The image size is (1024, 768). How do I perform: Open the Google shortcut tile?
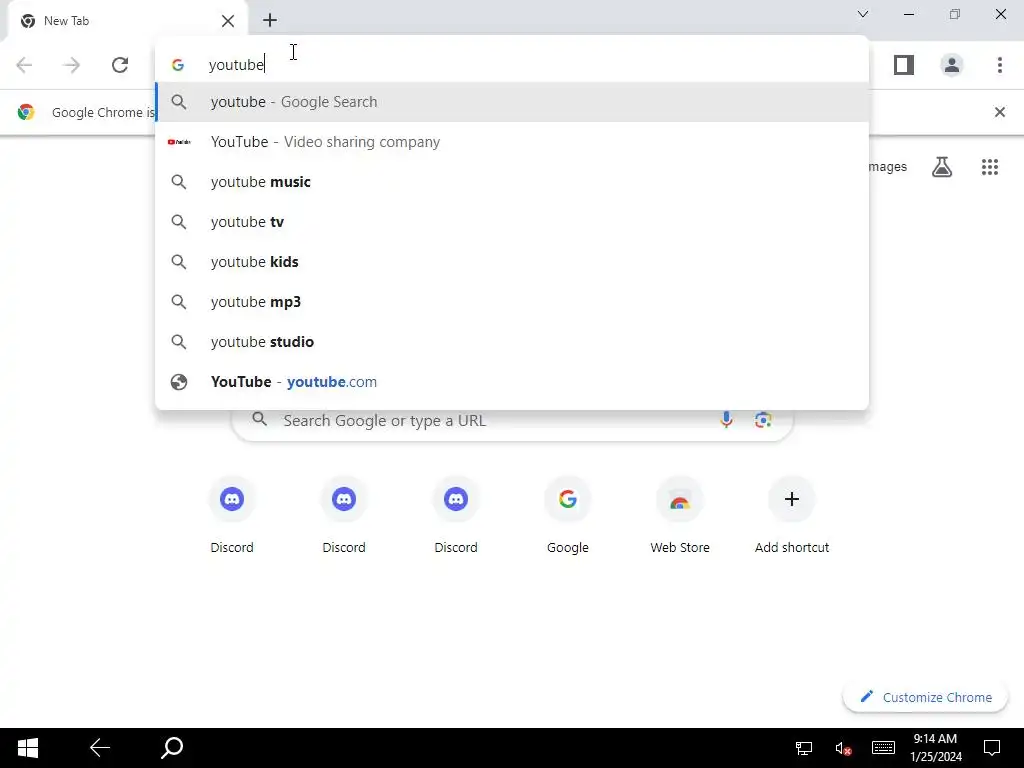pos(568,516)
